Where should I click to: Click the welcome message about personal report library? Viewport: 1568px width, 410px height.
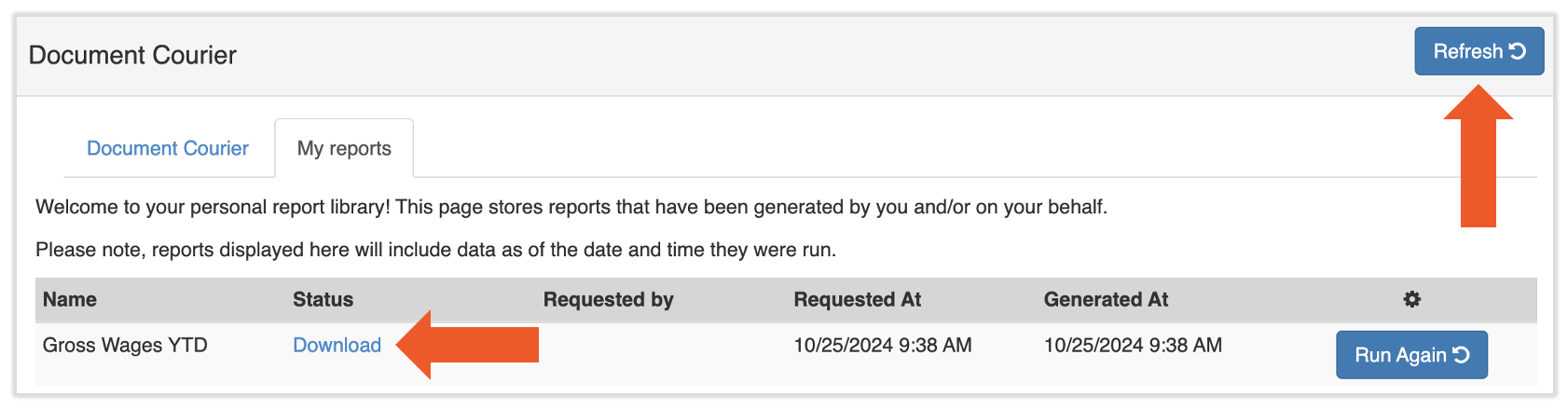point(571,207)
